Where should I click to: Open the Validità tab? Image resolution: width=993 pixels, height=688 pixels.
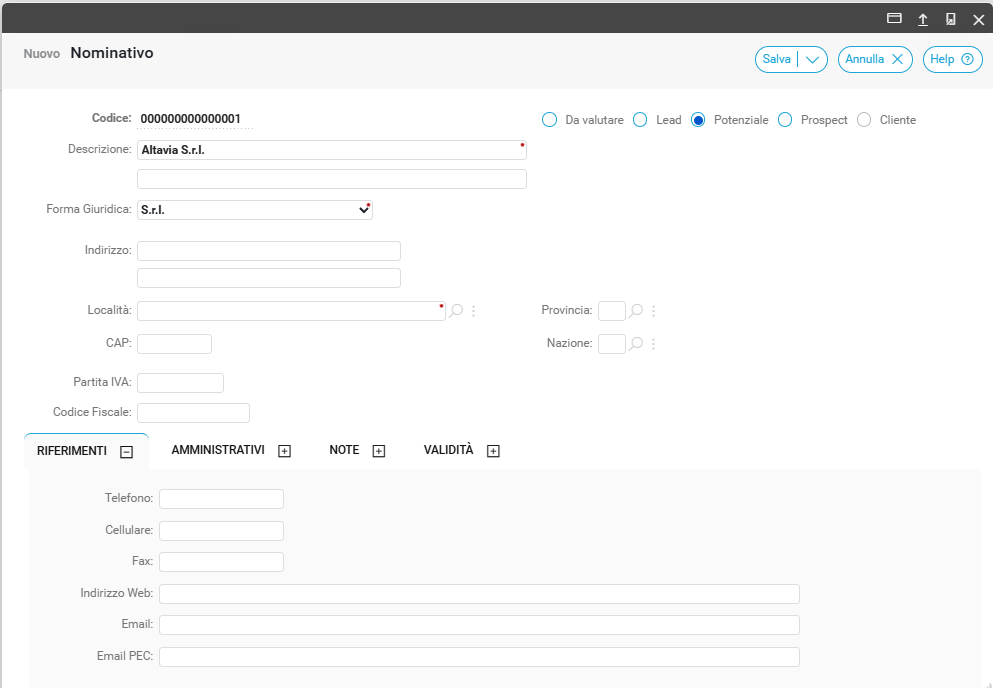click(448, 451)
